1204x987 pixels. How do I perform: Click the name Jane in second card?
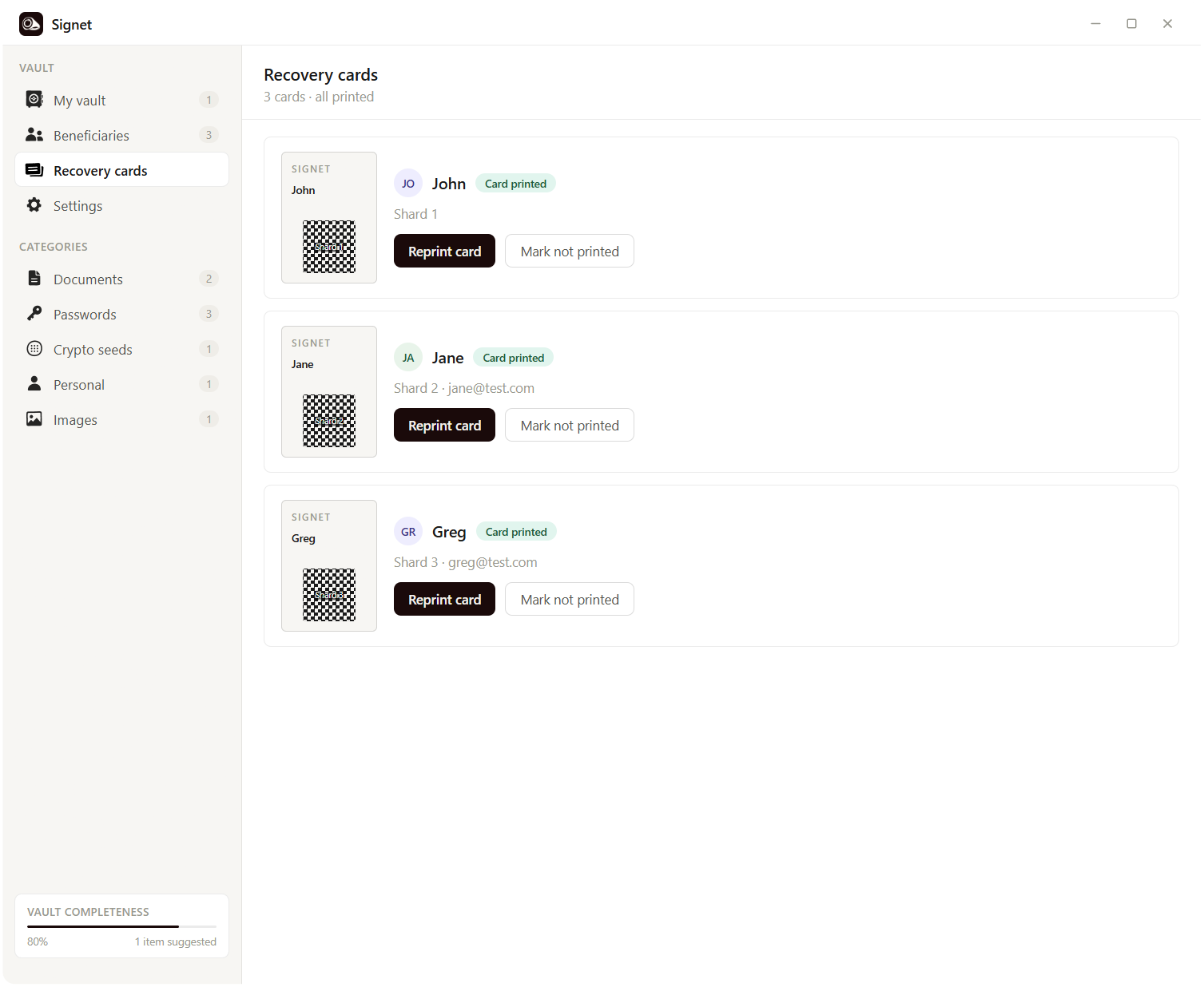pyautogui.click(x=448, y=358)
